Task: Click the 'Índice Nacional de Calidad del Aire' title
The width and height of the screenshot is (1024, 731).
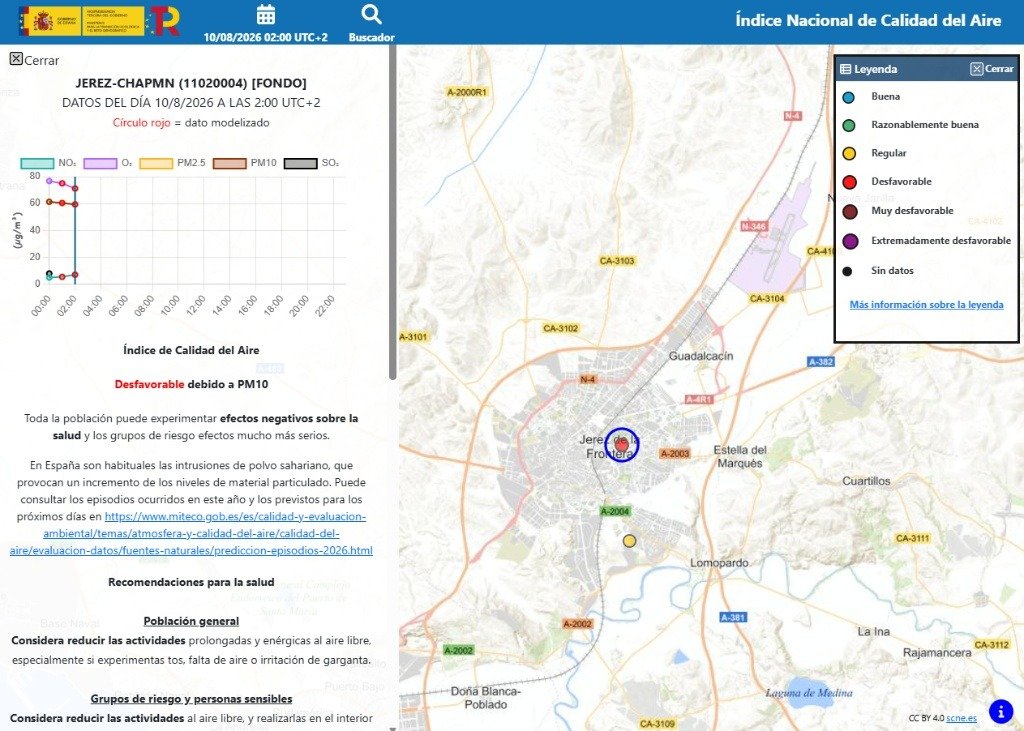Action: pyautogui.click(x=868, y=20)
